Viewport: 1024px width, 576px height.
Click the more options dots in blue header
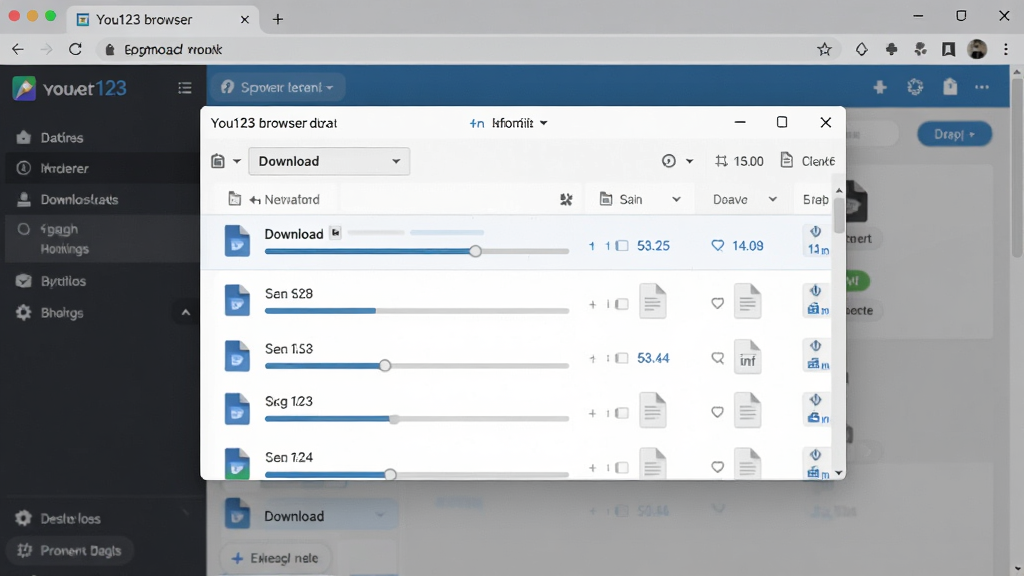click(x=982, y=87)
